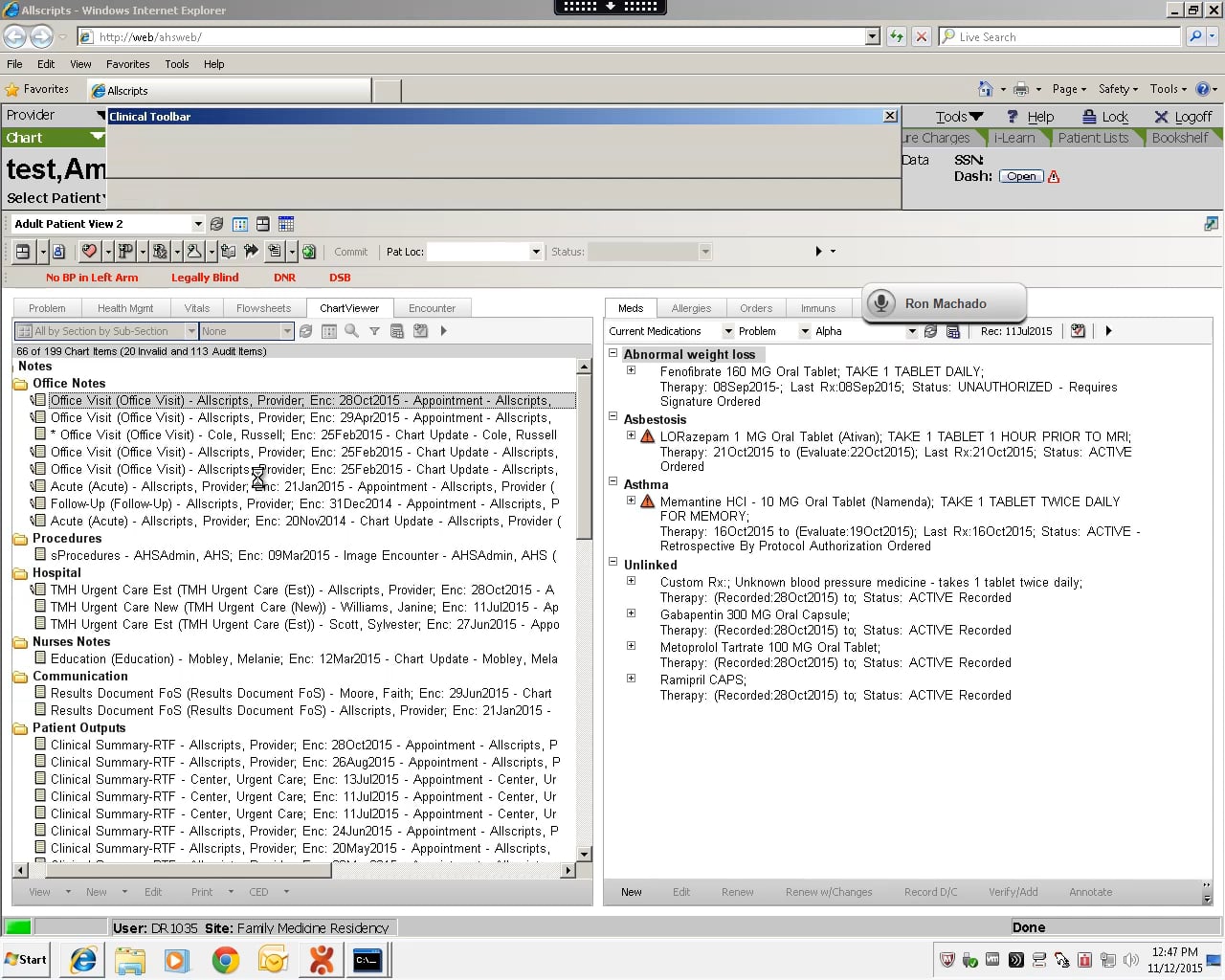Click the Logoff link
The width and height of the screenshot is (1225, 980).
tap(1184, 117)
